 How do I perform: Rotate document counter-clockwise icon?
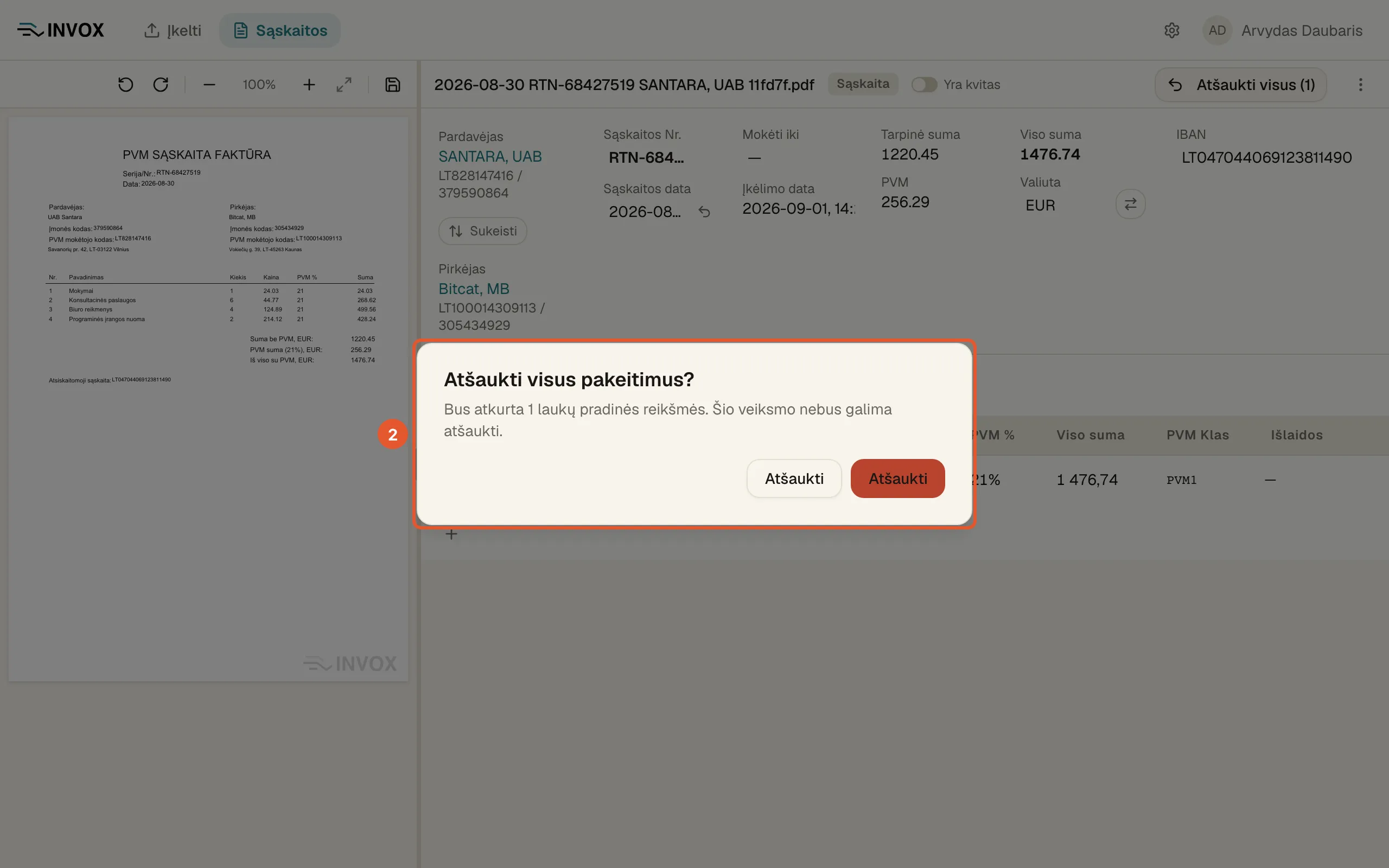126,85
